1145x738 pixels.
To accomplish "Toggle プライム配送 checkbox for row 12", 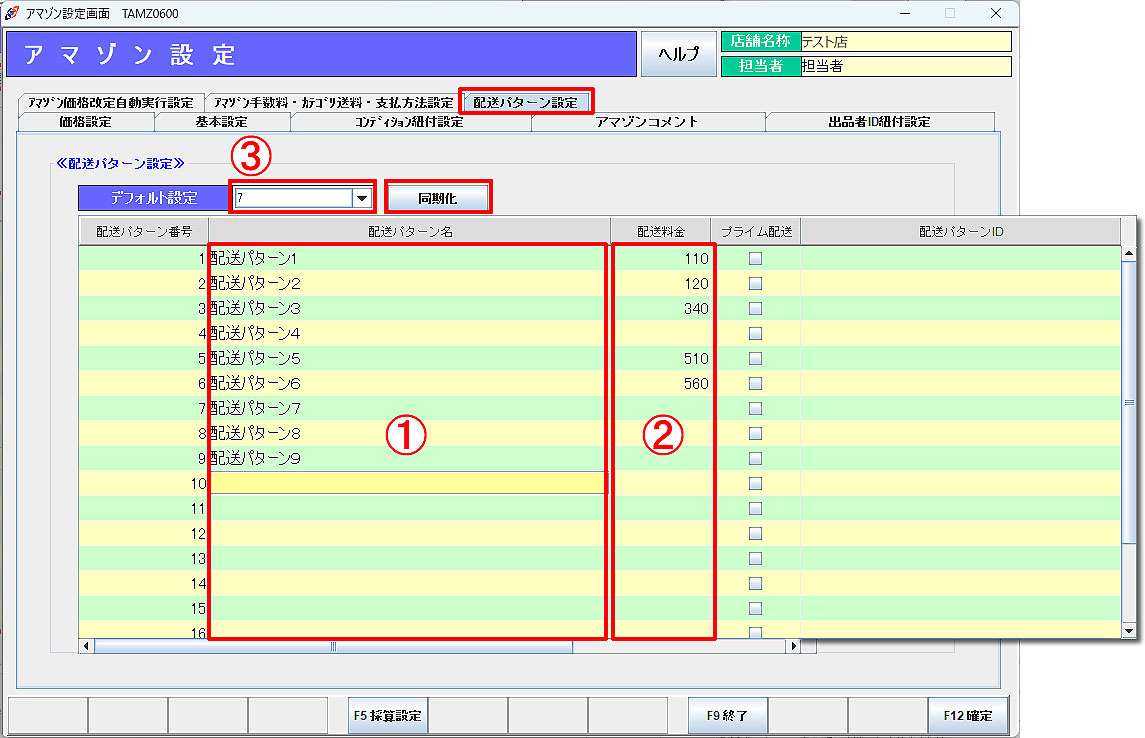I will tap(756, 534).
